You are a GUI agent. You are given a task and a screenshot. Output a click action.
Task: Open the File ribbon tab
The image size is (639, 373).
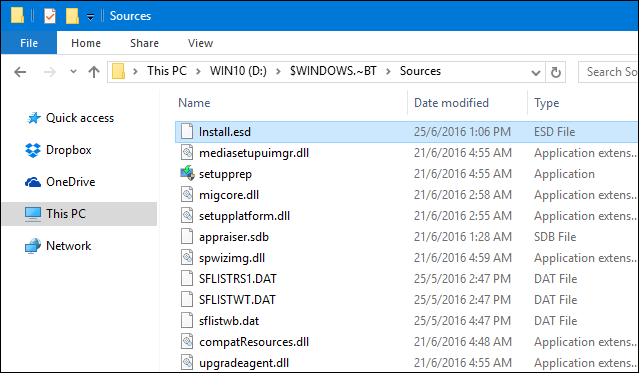pos(29,43)
